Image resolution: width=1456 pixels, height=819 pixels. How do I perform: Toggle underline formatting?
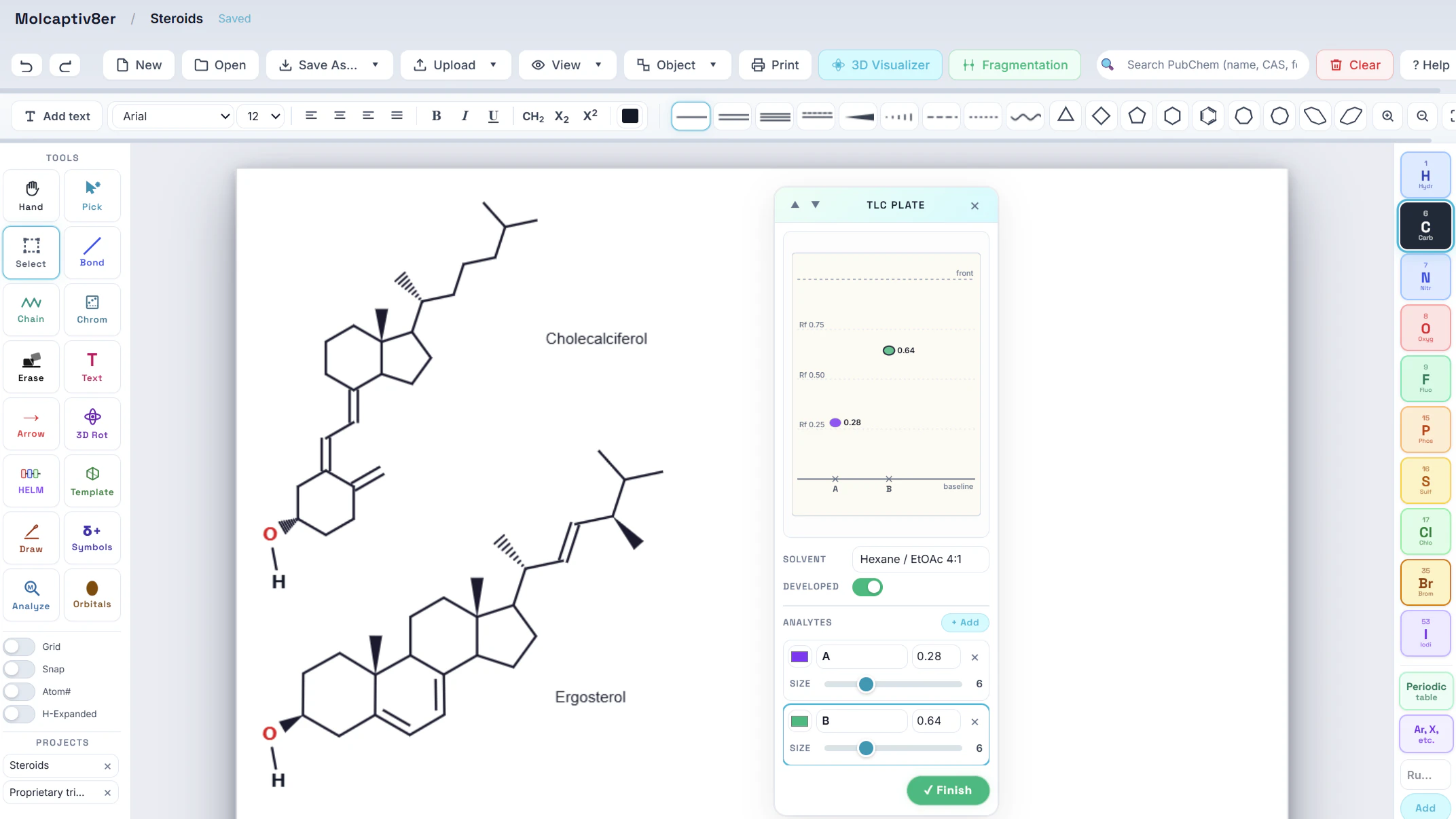[x=493, y=116]
